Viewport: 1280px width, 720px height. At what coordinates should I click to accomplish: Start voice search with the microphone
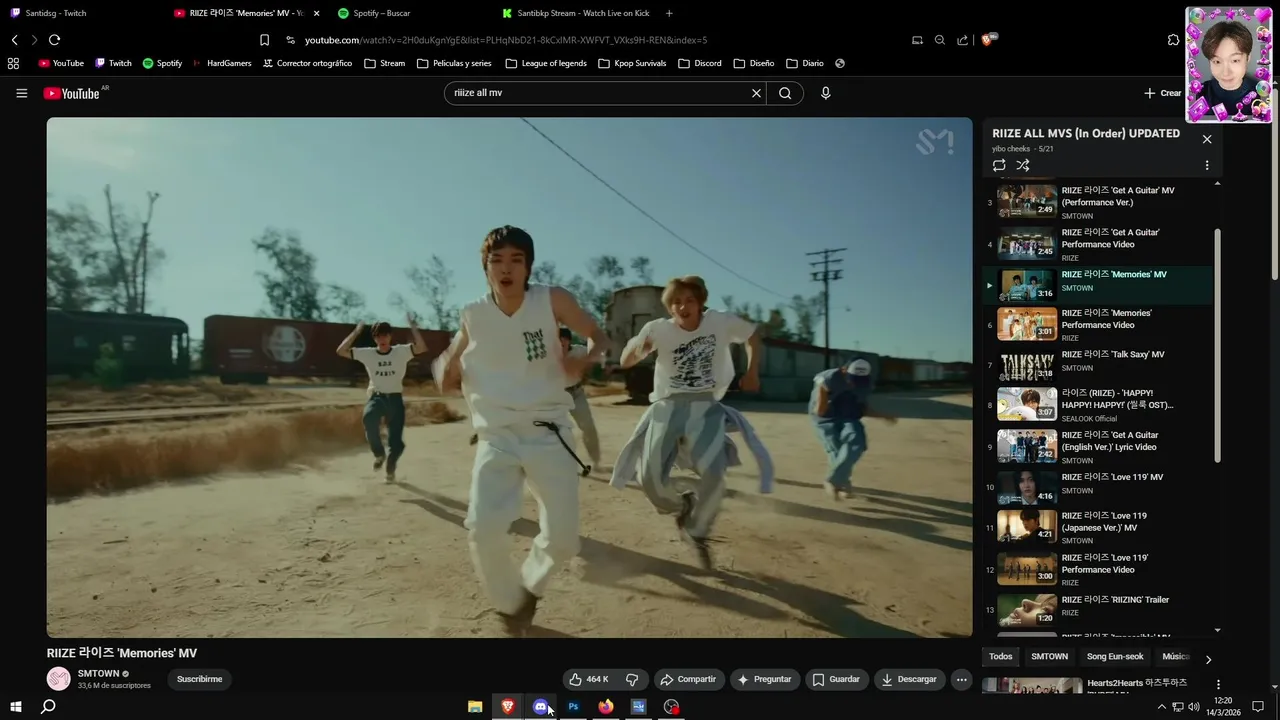pyautogui.click(x=825, y=93)
